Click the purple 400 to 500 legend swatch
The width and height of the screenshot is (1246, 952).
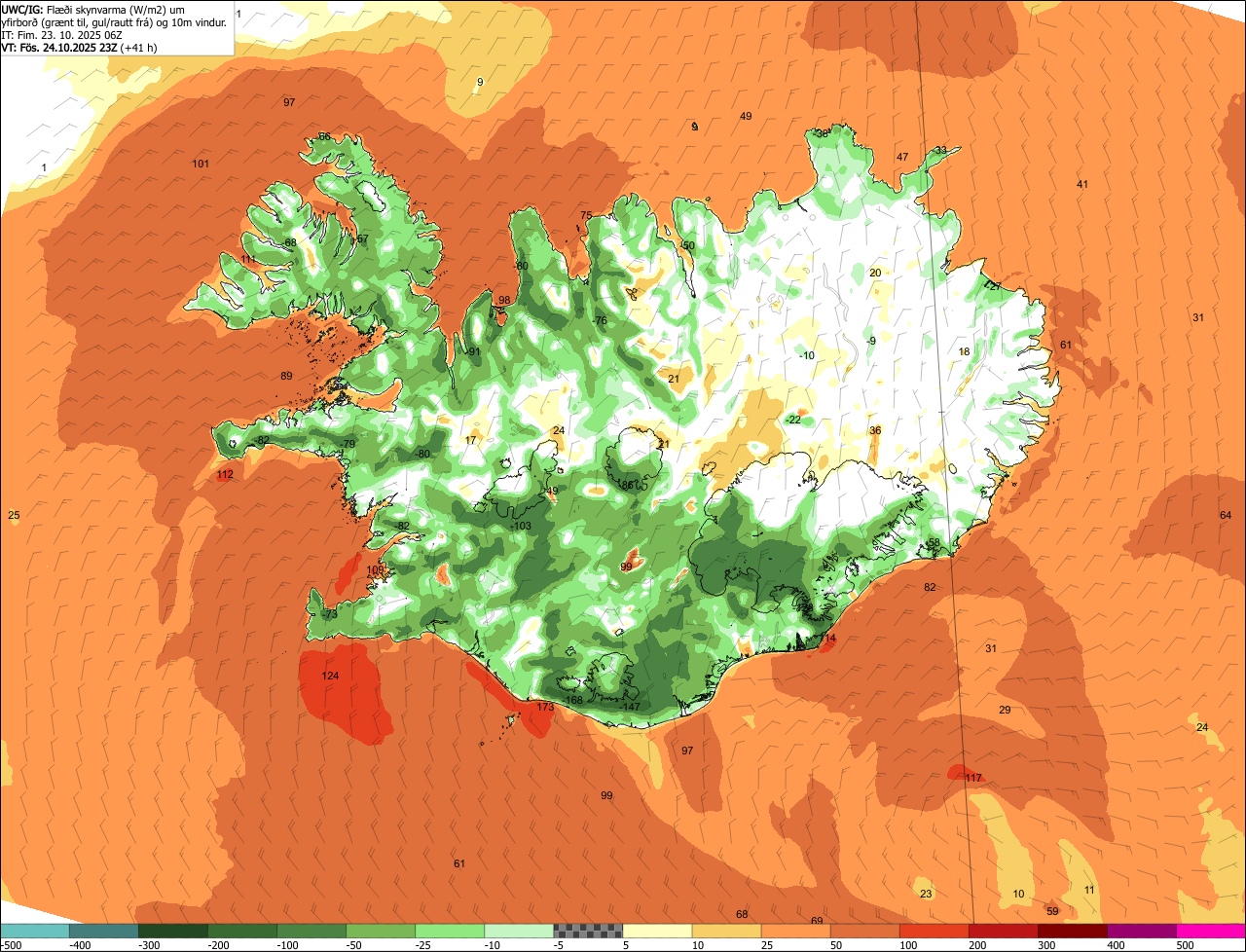(x=1140, y=930)
